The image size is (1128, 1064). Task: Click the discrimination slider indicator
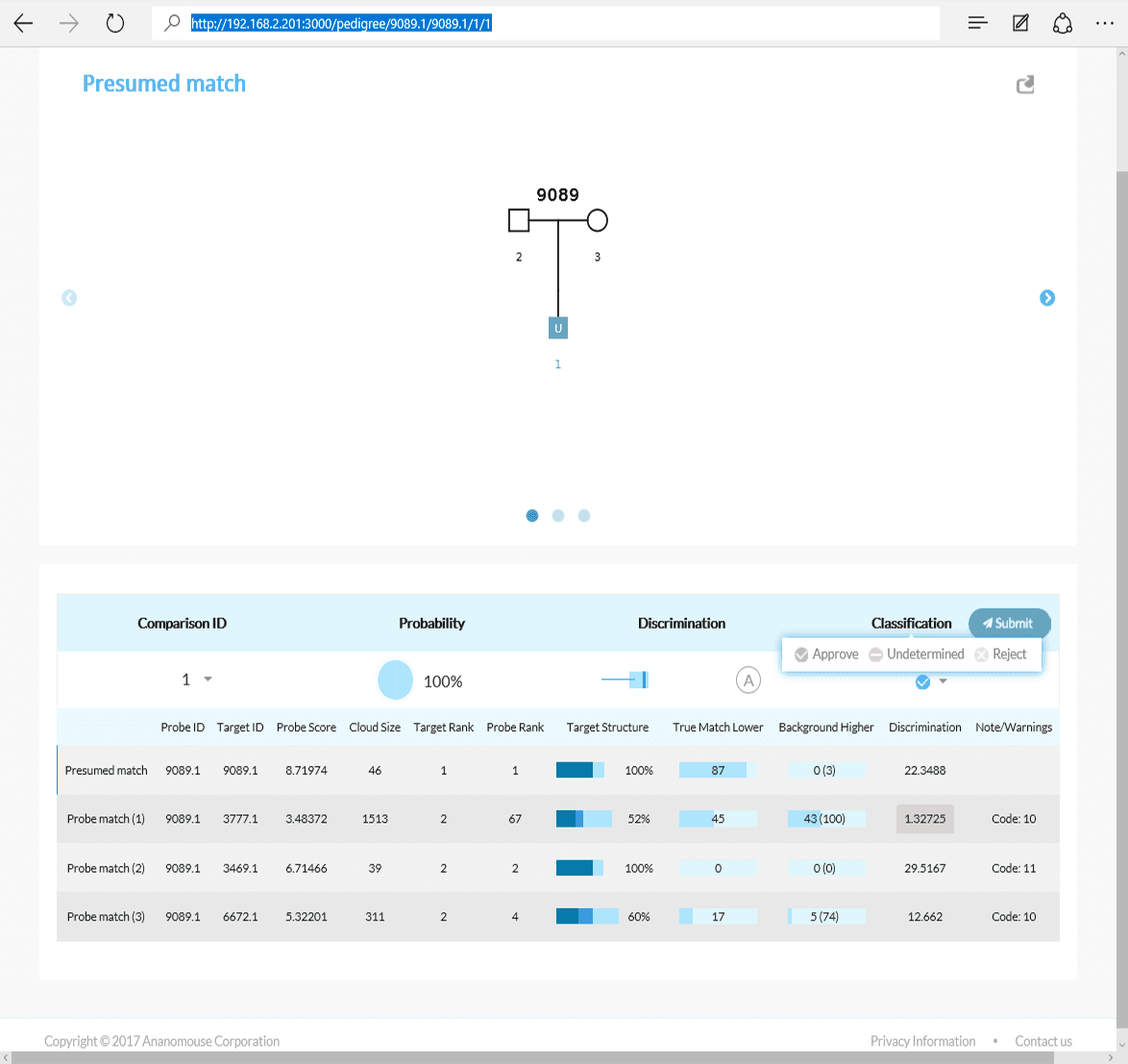[x=625, y=680]
